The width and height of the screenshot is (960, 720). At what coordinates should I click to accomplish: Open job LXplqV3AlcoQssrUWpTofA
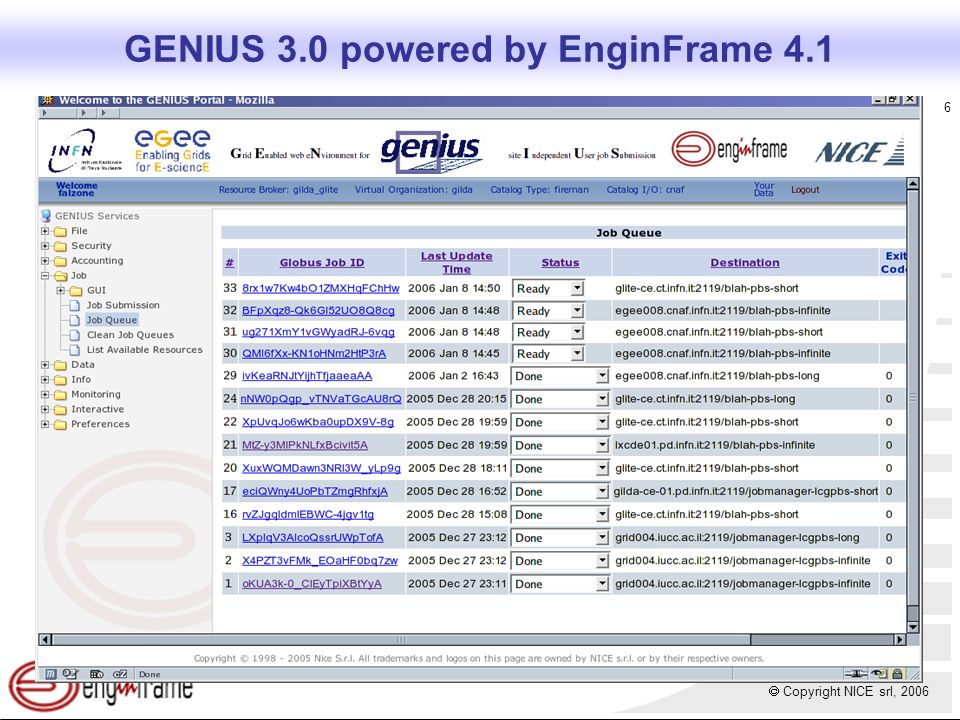[x=312, y=538]
